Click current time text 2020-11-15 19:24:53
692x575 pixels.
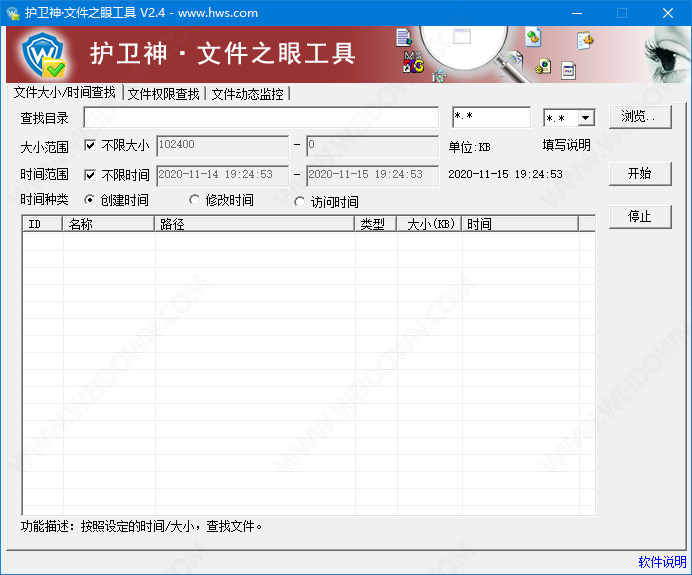pos(505,174)
